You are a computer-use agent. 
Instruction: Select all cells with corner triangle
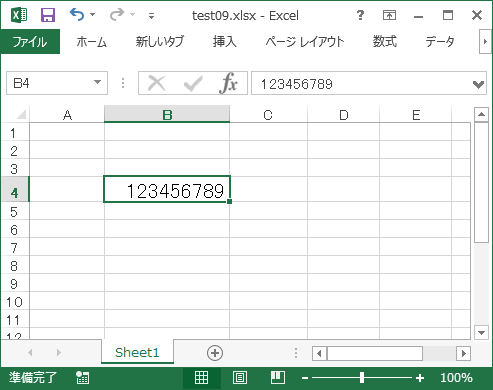(21, 115)
